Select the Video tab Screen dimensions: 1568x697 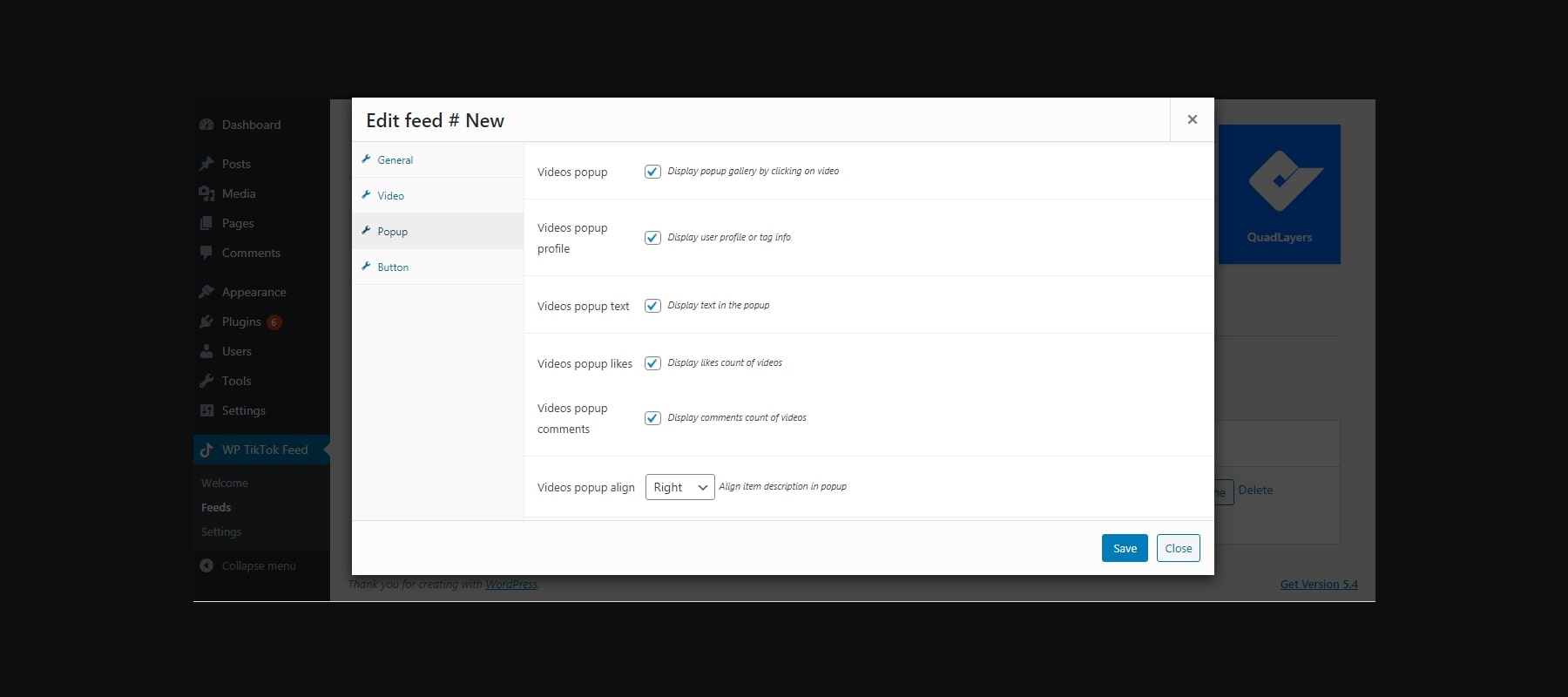click(391, 196)
